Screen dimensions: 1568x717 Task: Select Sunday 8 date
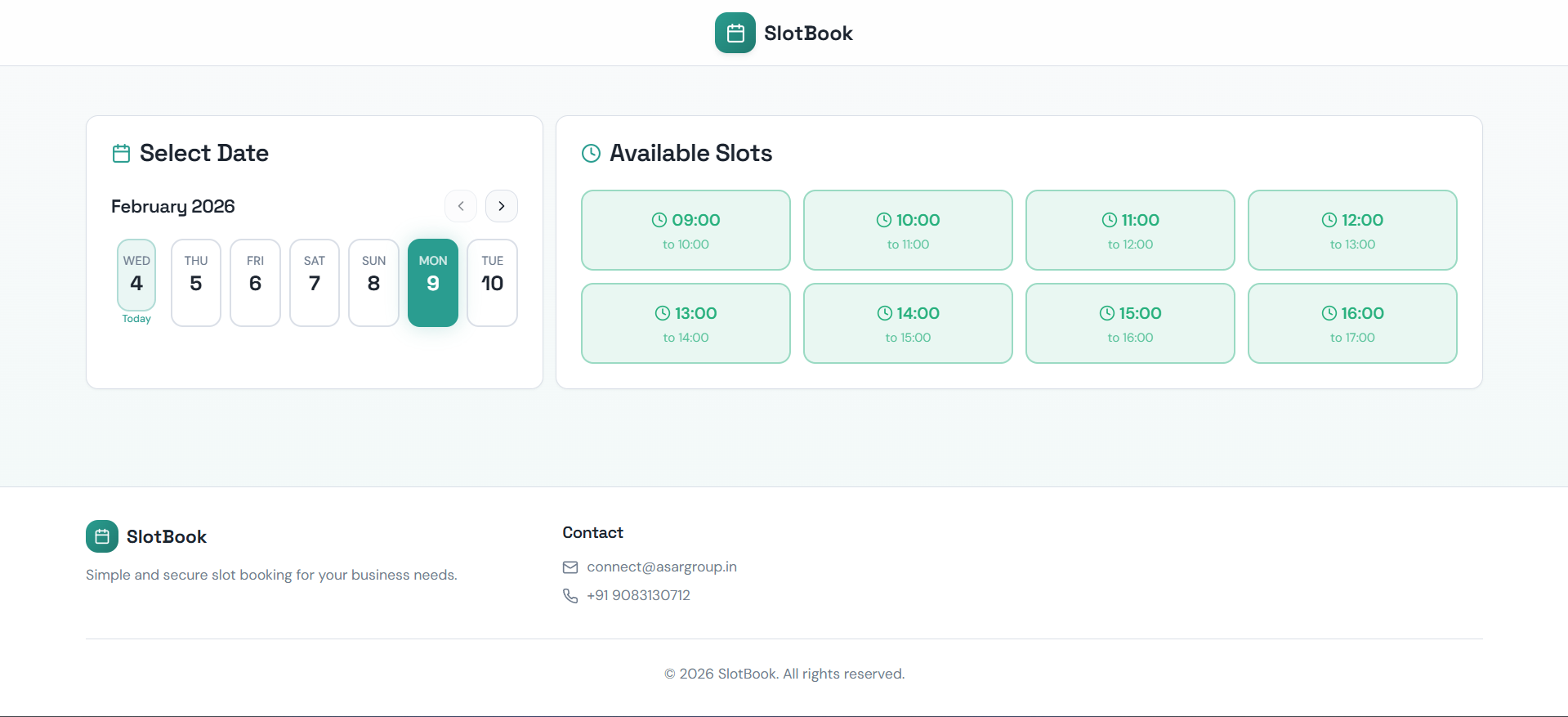[x=373, y=283]
